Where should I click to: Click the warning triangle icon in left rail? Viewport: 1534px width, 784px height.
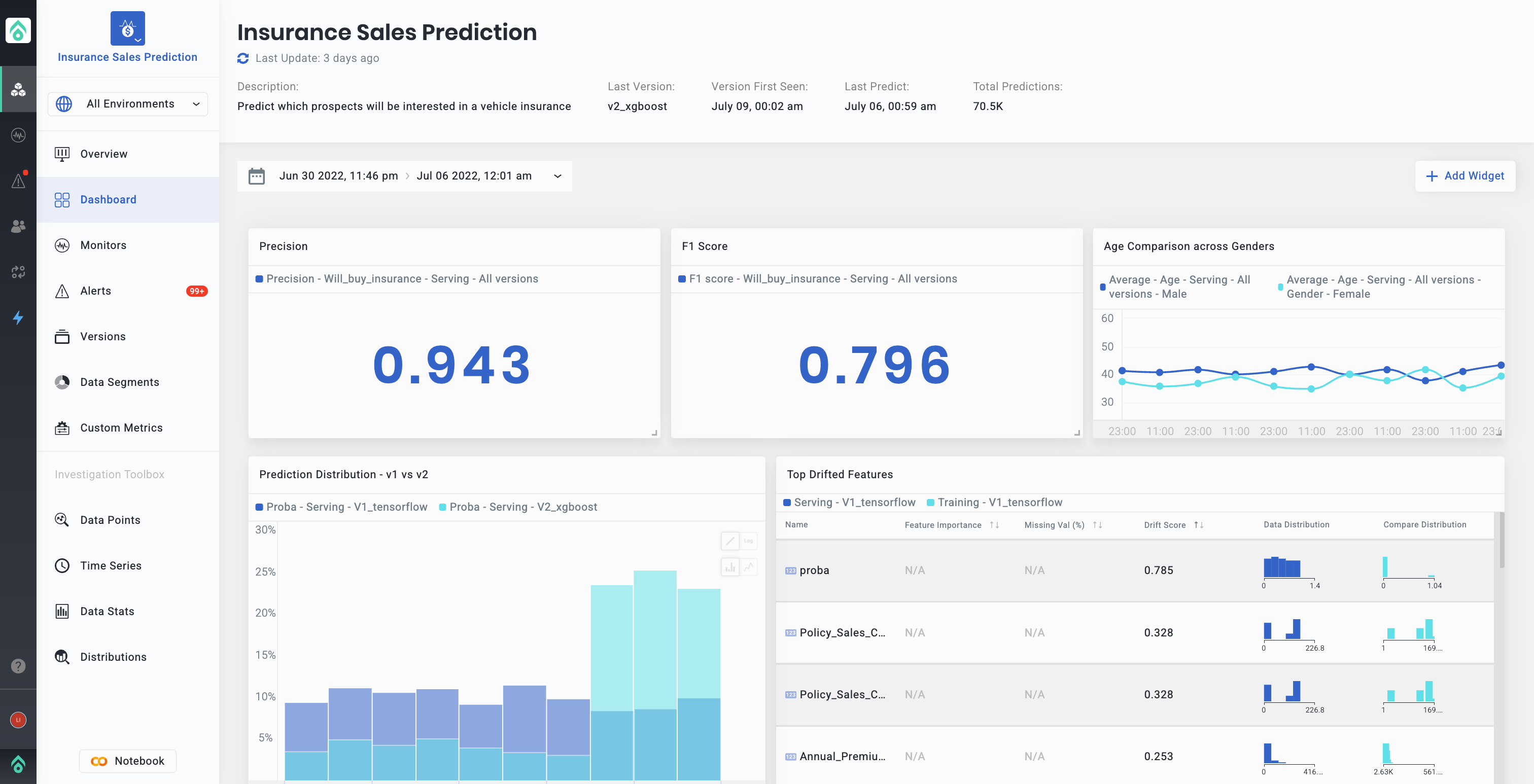[18, 181]
